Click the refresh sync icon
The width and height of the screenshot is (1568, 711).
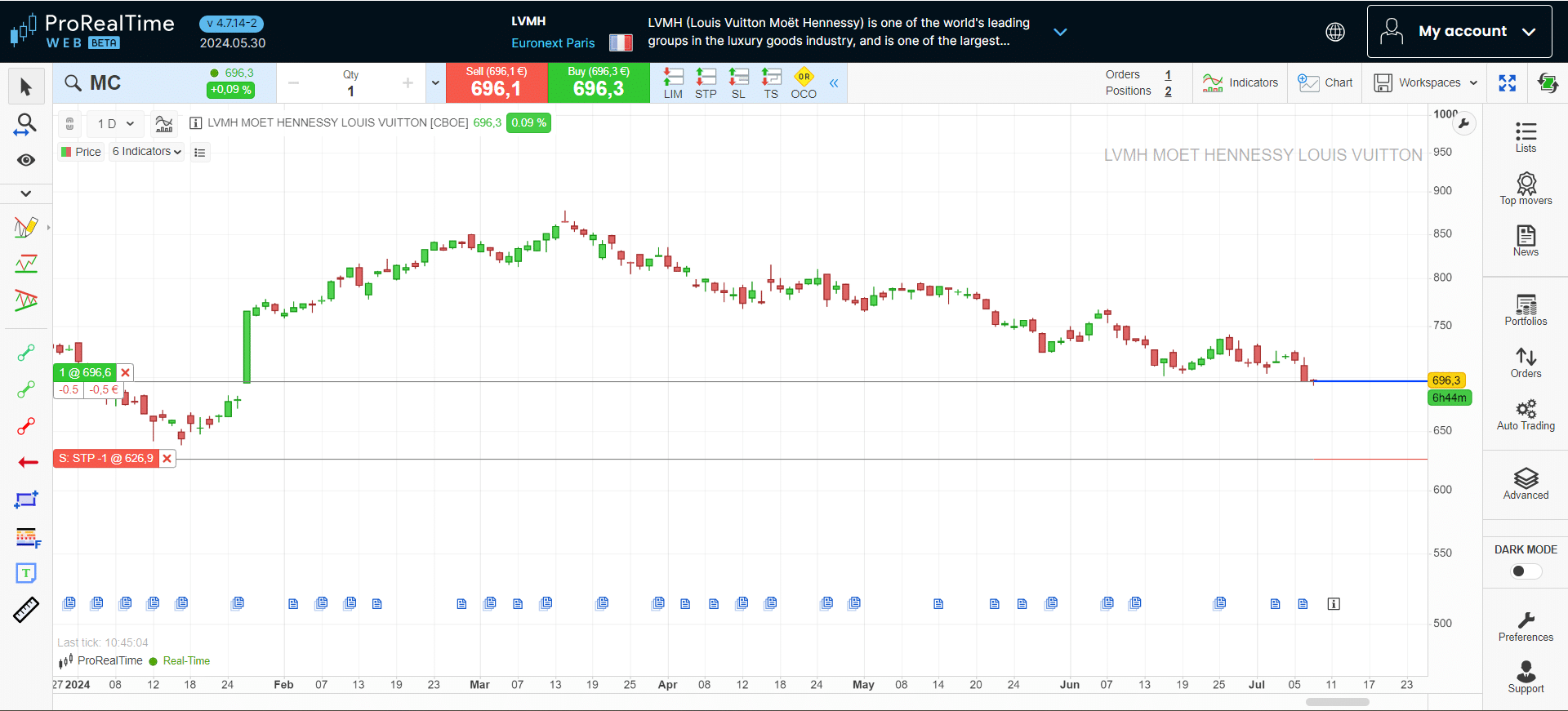coord(1548,82)
